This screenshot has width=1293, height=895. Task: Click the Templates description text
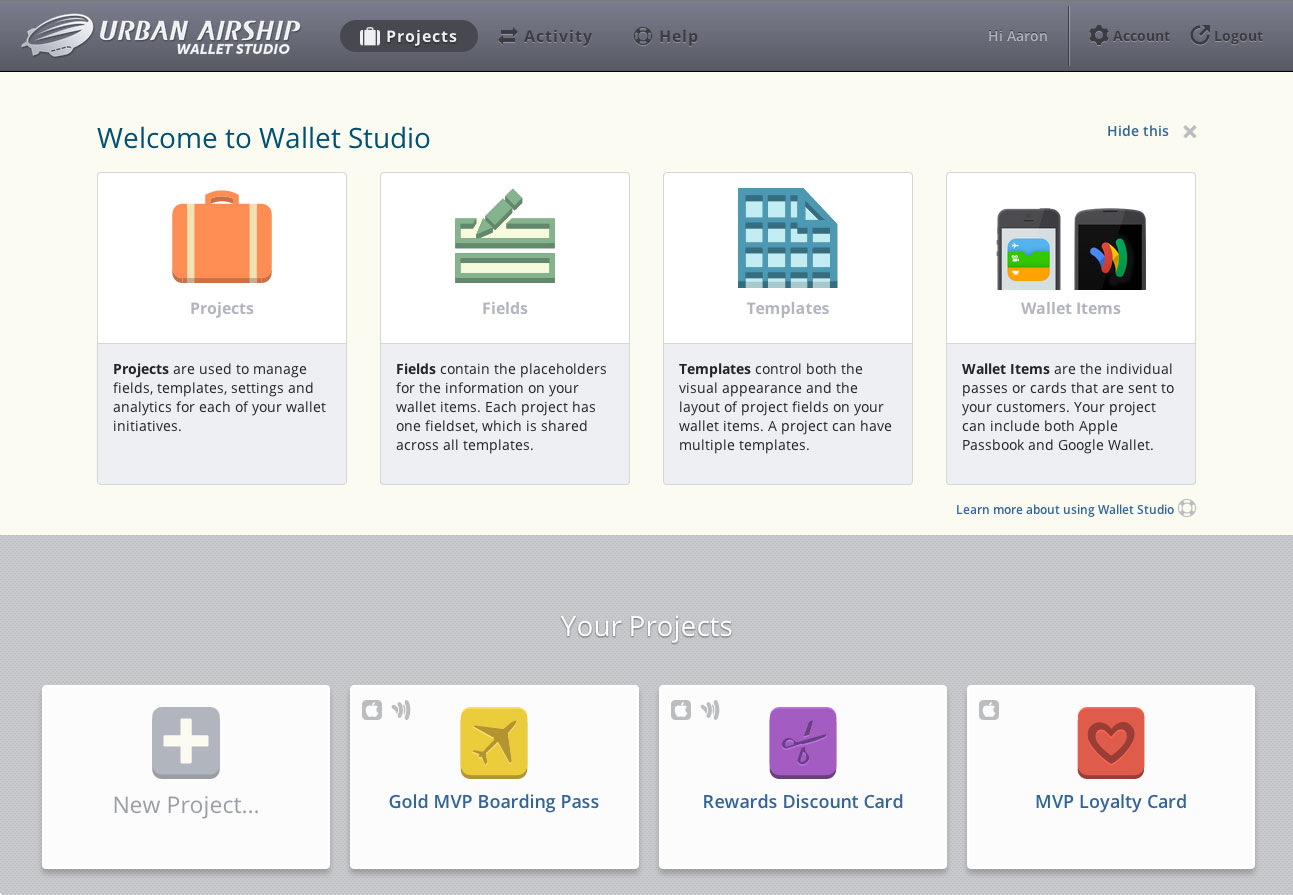[x=786, y=407]
